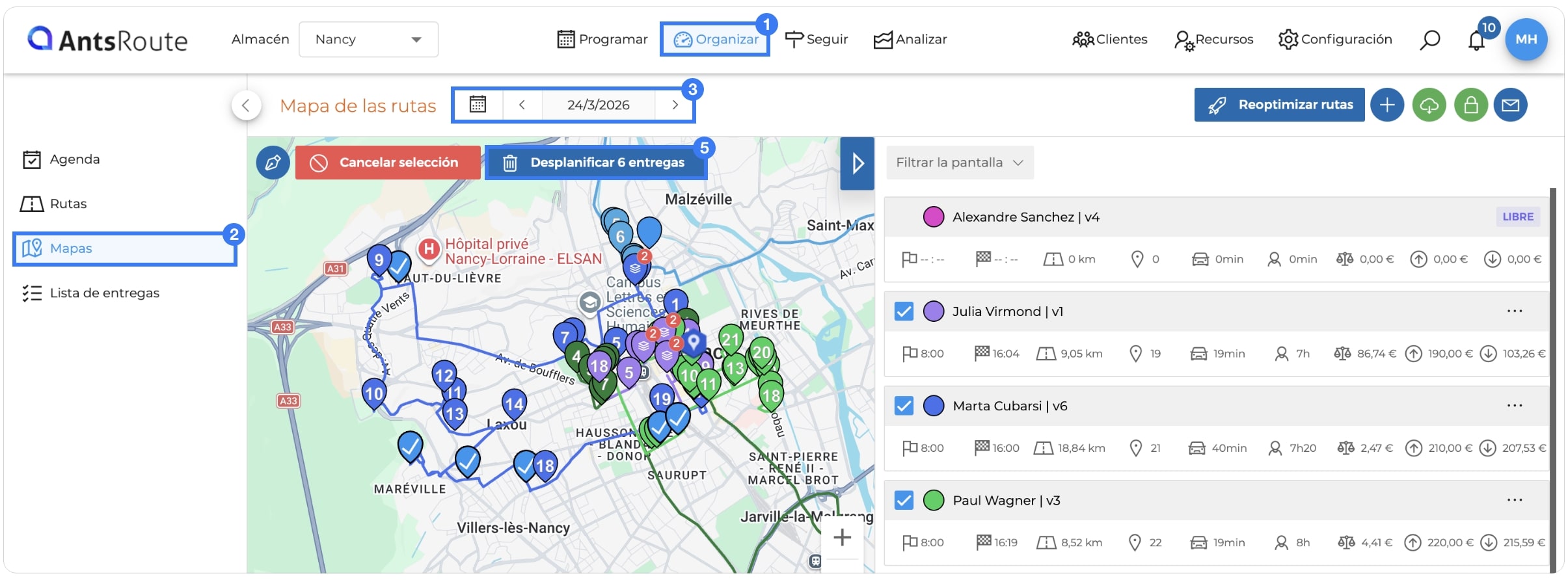This screenshot has width=1568, height=580.
Task: Go to Recursos section
Action: [1214, 40]
